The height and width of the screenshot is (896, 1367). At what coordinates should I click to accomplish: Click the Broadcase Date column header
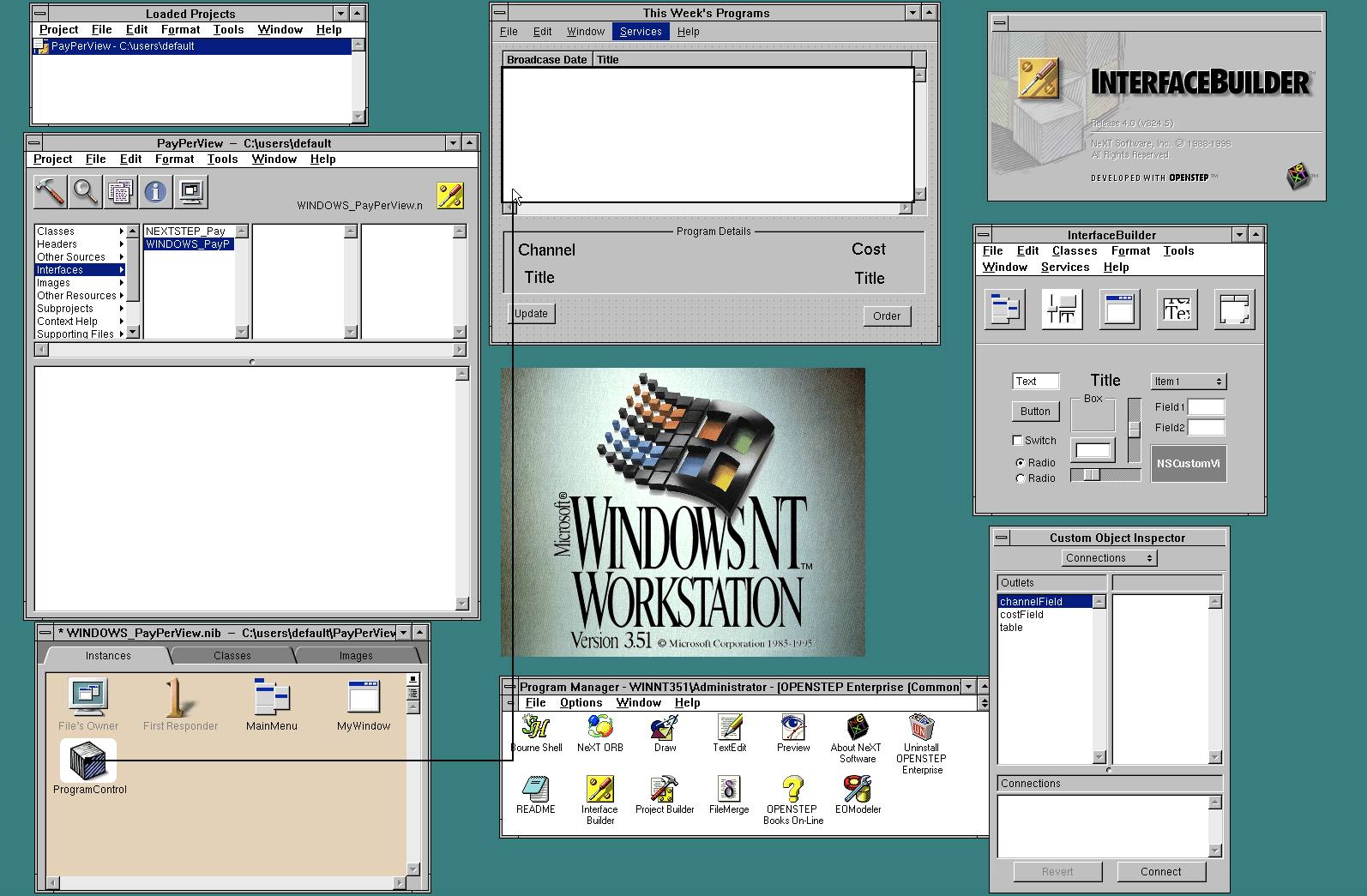pos(547,60)
